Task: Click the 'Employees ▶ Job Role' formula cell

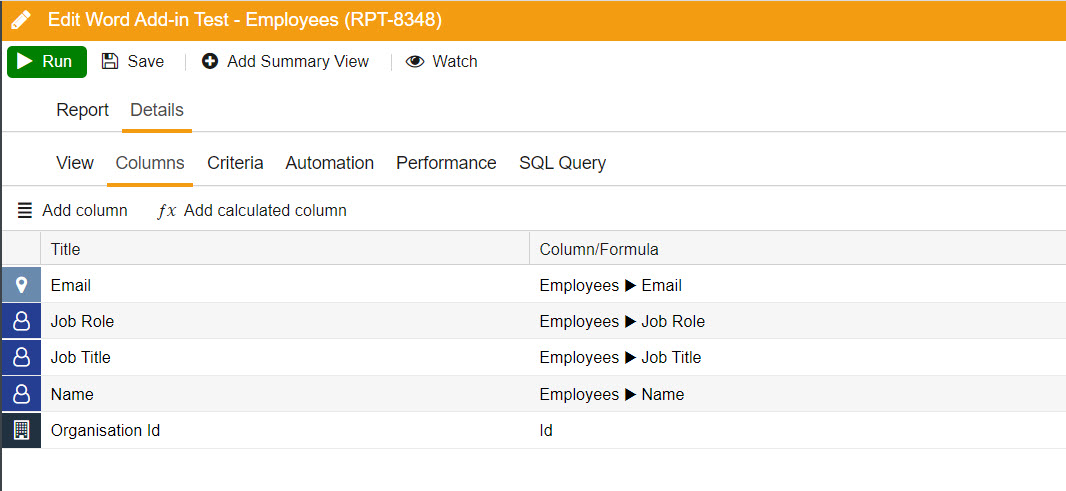Action: tap(797, 322)
